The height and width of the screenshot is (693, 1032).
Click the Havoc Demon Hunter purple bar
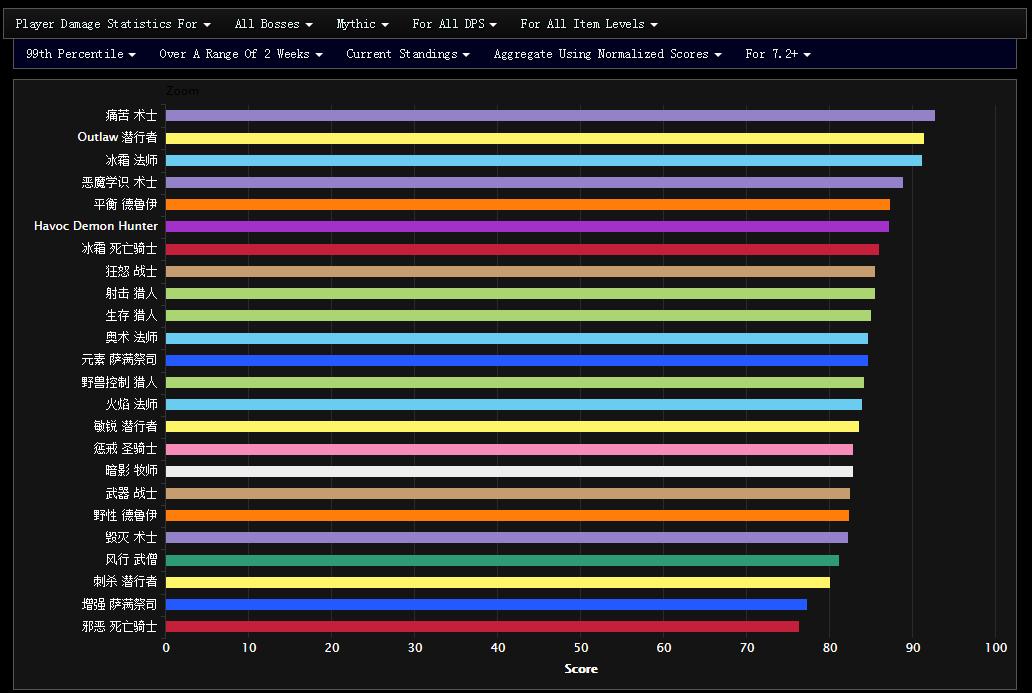[x=527, y=227]
